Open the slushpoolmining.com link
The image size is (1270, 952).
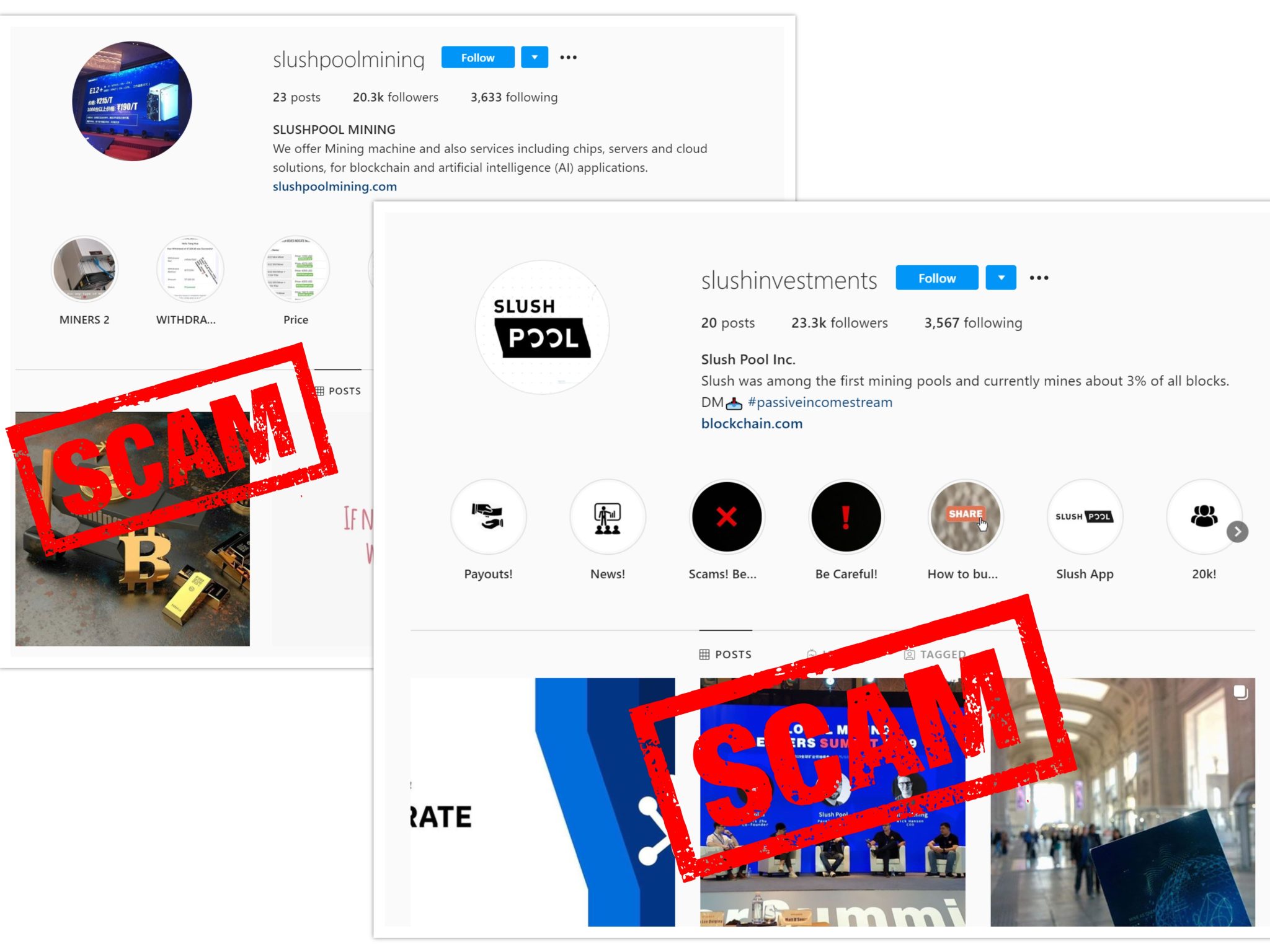(335, 187)
